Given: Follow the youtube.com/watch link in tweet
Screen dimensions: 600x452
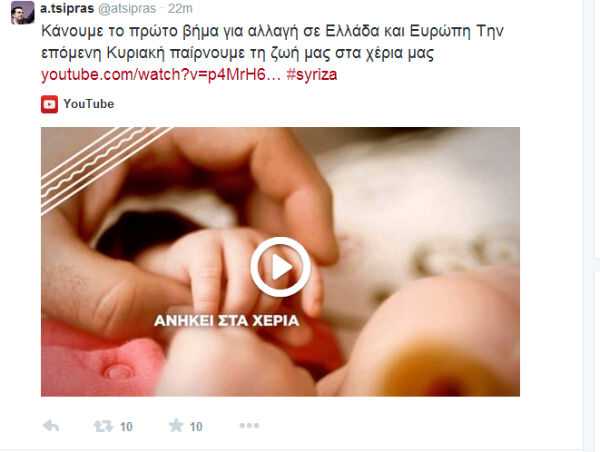Looking at the screenshot, I should (161, 75).
